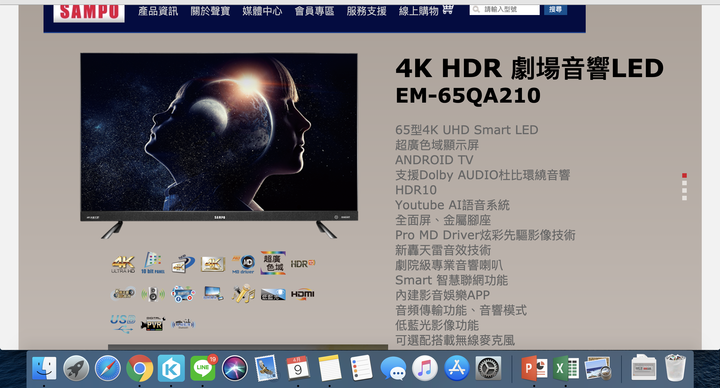The image size is (720, 388).
Task: Click the golden microphone karaoke icon
Action: (243, 293)
